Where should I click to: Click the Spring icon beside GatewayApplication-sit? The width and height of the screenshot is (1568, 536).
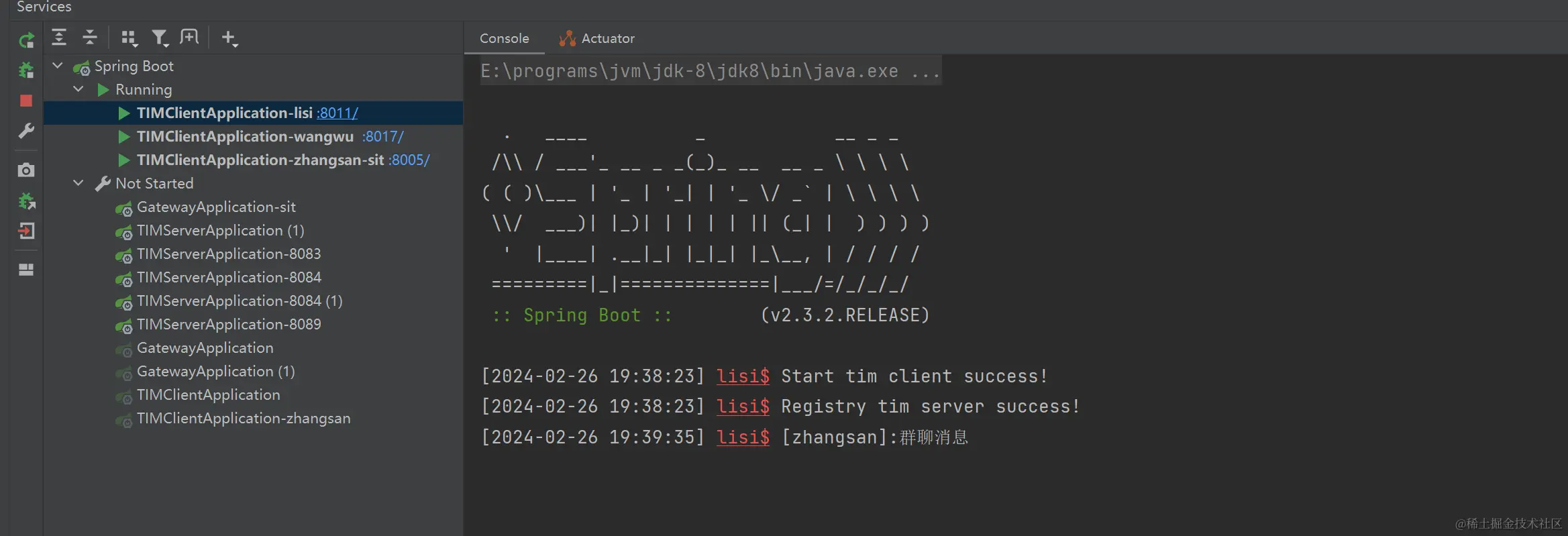[x=123, y=209]
